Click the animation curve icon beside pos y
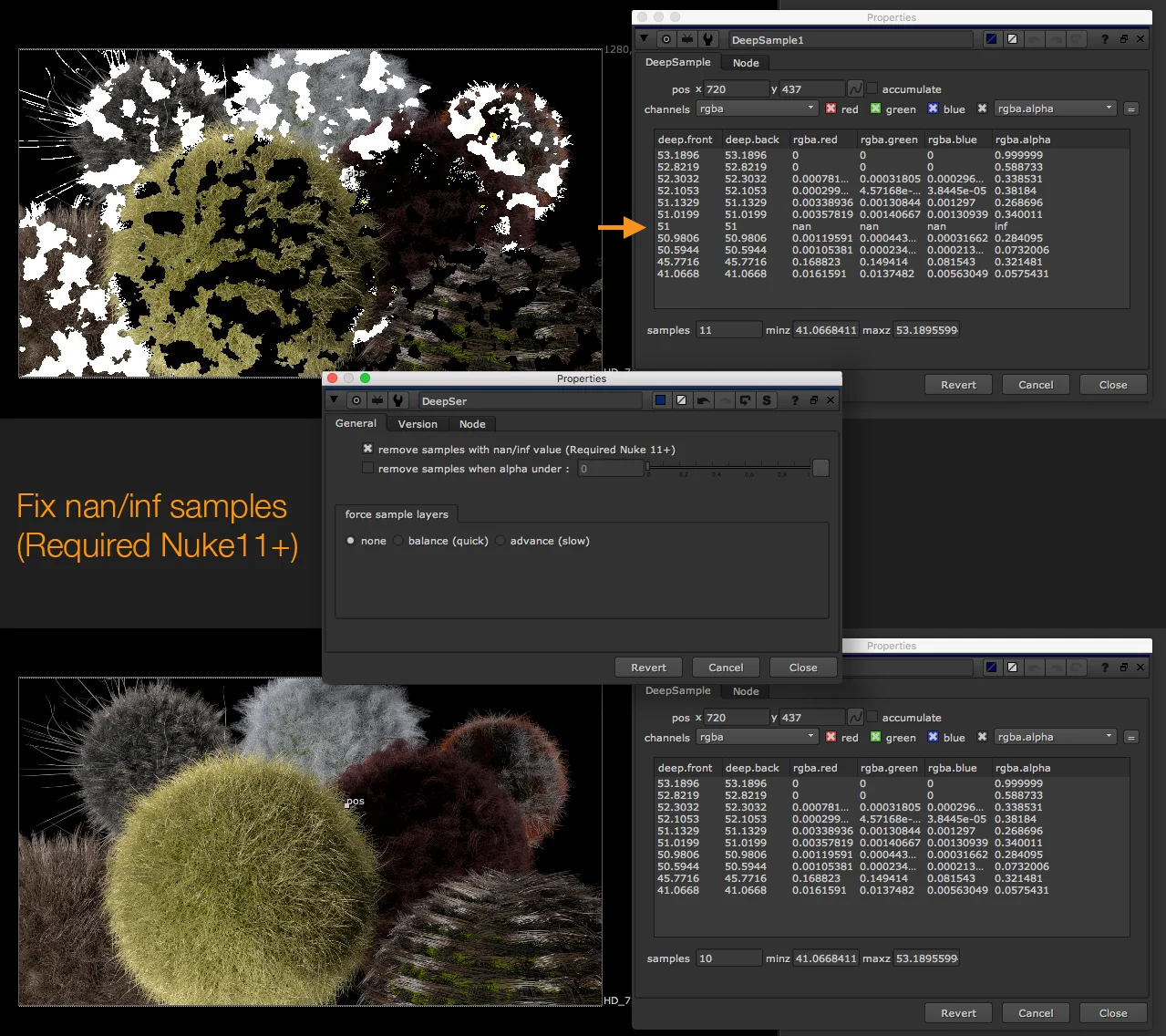This screenshot has height=1036, width=1166. click(x=855, y=88)
